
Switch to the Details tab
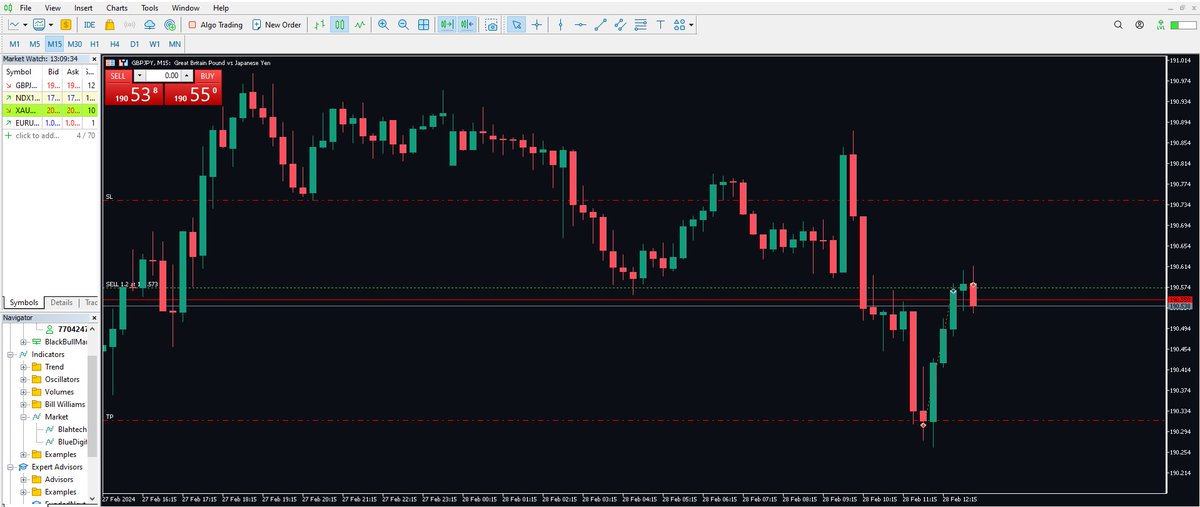click(x=62, y=302)
